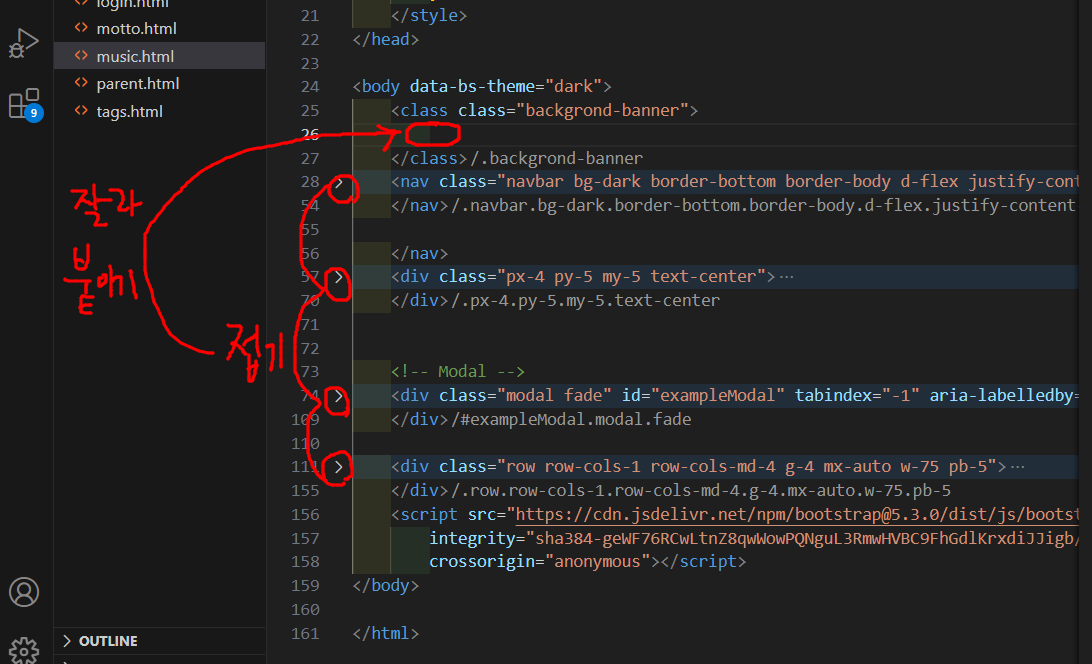
Task: Place cursor on empty line 26
Action: 715,134
